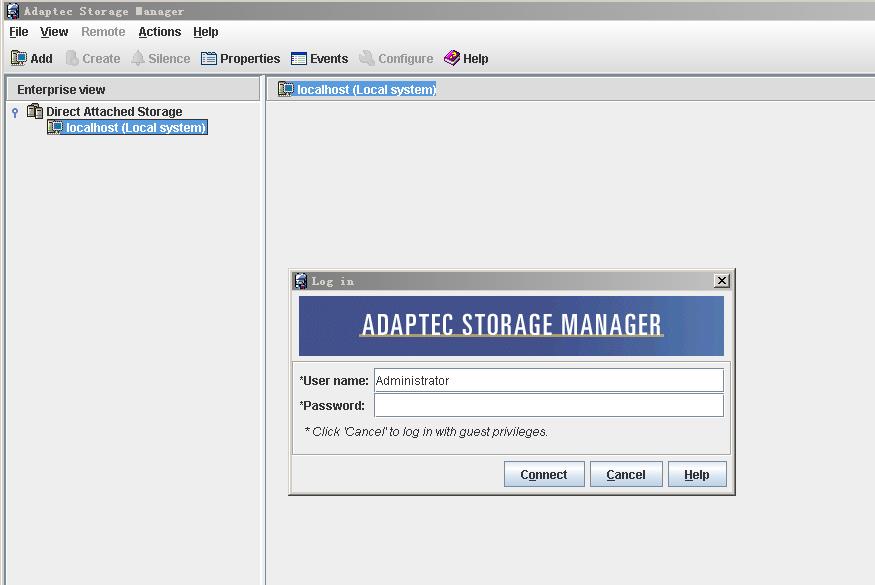Click the Direct Attached Storage icon
875x585 pixels.
pyautogui.click(x=35, y=111)
